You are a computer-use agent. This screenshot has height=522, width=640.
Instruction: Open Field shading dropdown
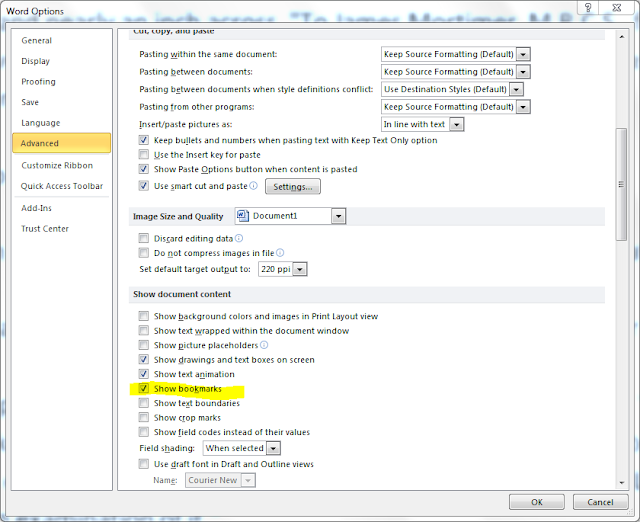tap(273, 448)
